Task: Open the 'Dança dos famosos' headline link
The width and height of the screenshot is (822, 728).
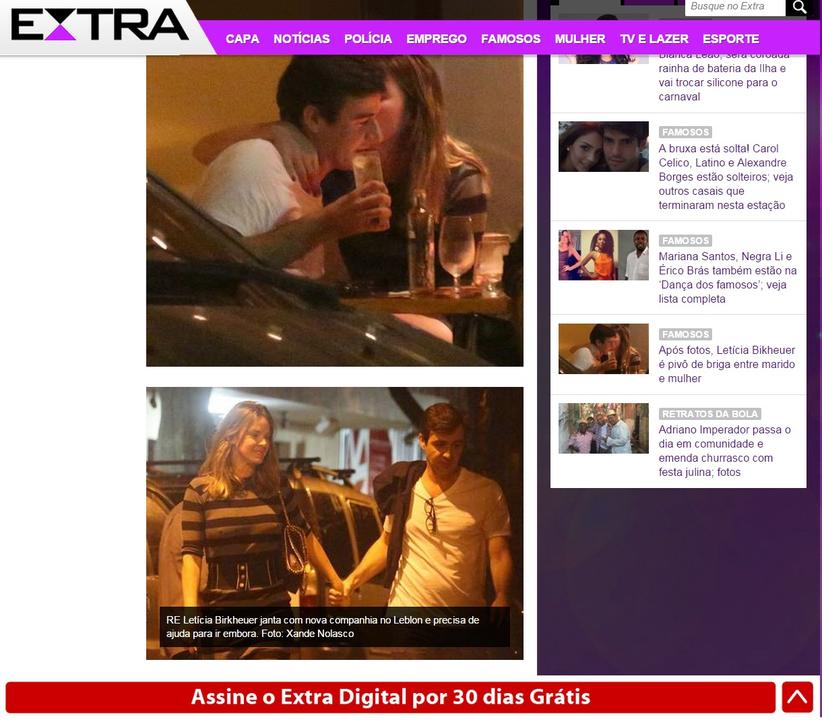Action: 727,278
